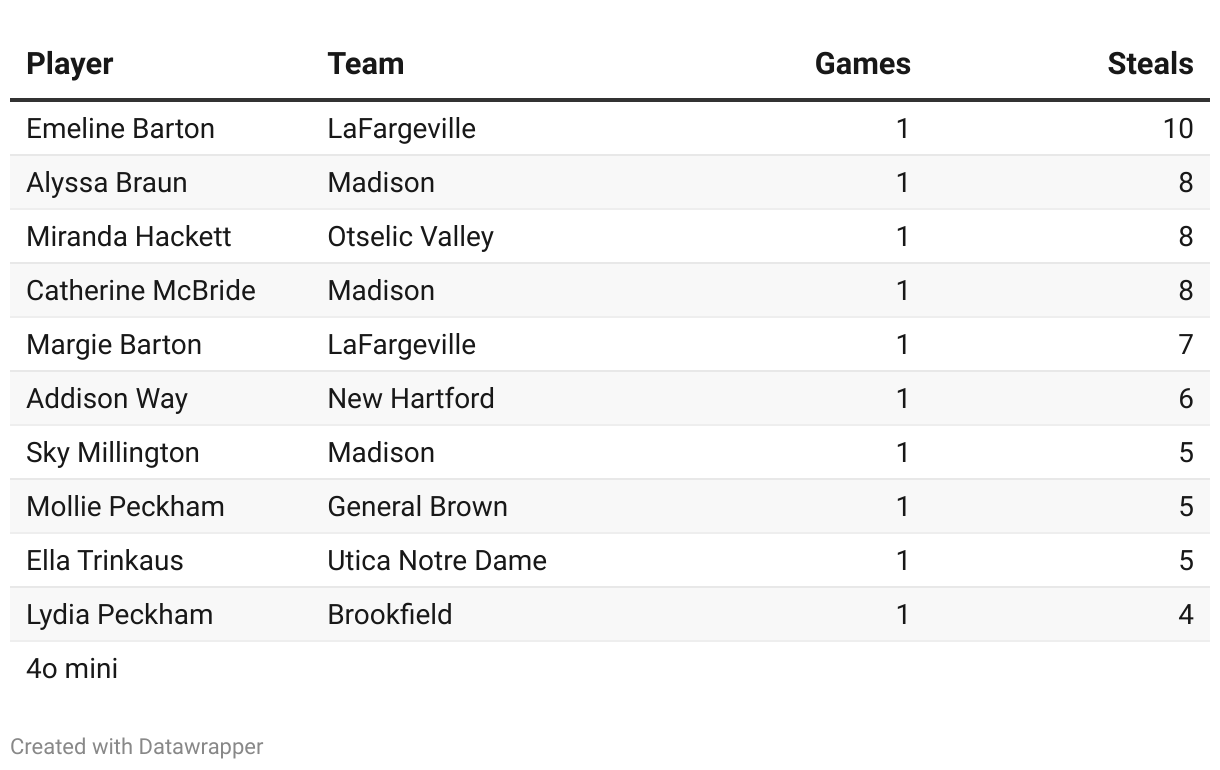Screen dimensions: 1220x770
Task: Select the New Hartford team cell
Action: pyautogui.click(x=411, y=399)
